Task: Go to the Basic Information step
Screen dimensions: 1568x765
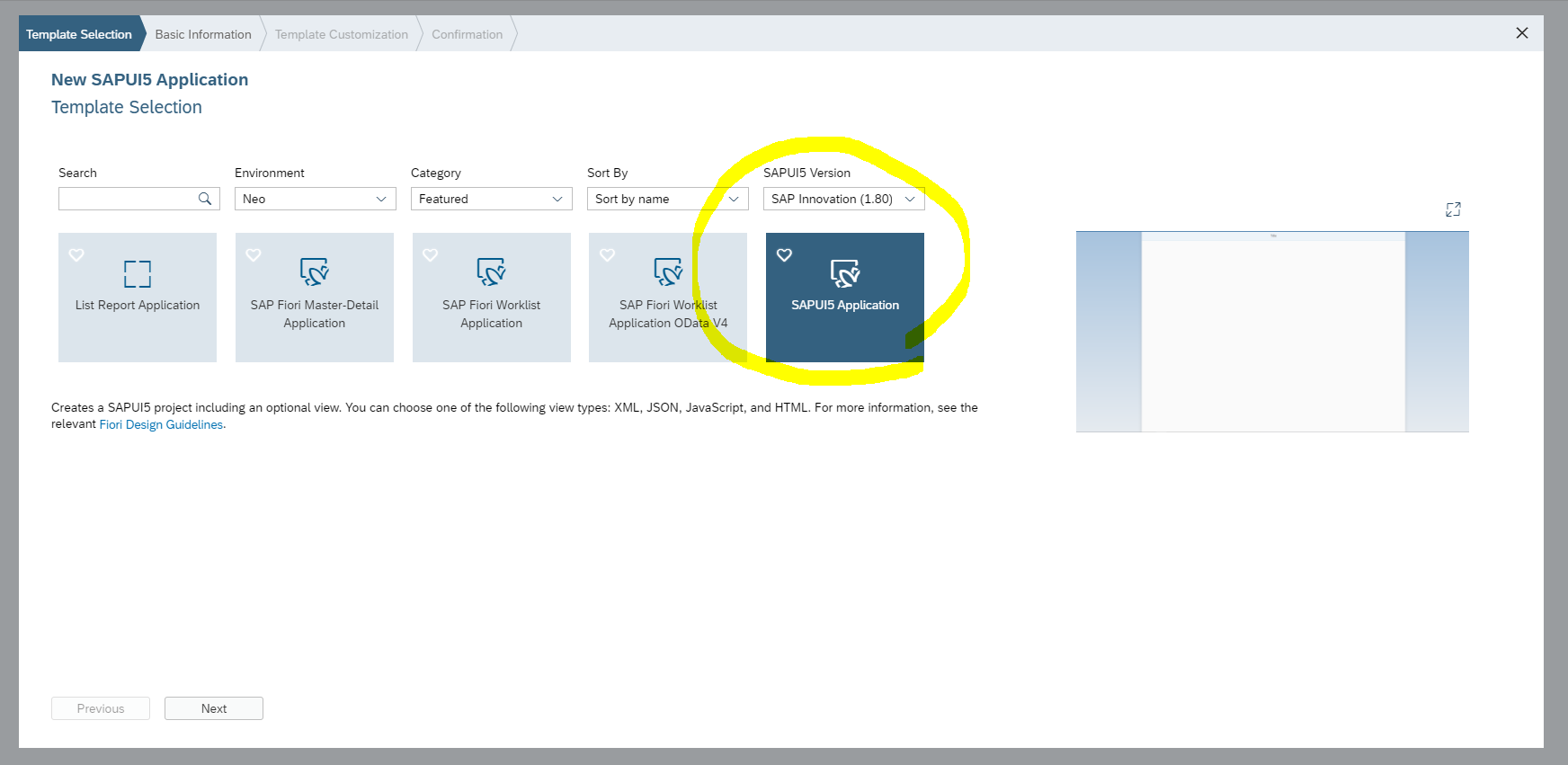Action: pyautogui.click(x=203, y=34)
